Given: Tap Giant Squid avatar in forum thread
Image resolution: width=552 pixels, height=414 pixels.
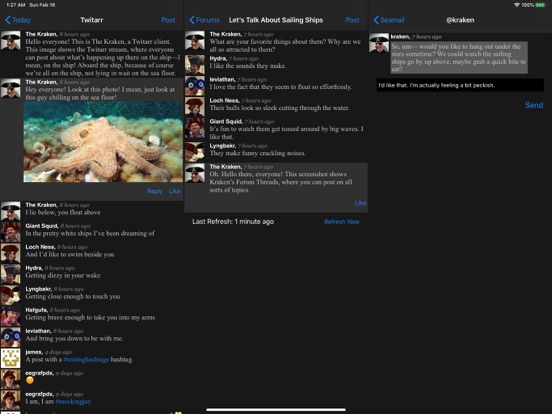Looking at the screenshot, I should pyautogui.click(x=195, y=128).
